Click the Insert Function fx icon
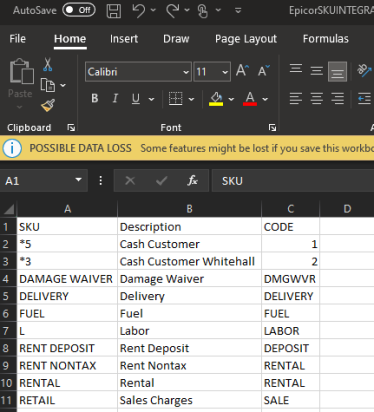 click(192, 181)
